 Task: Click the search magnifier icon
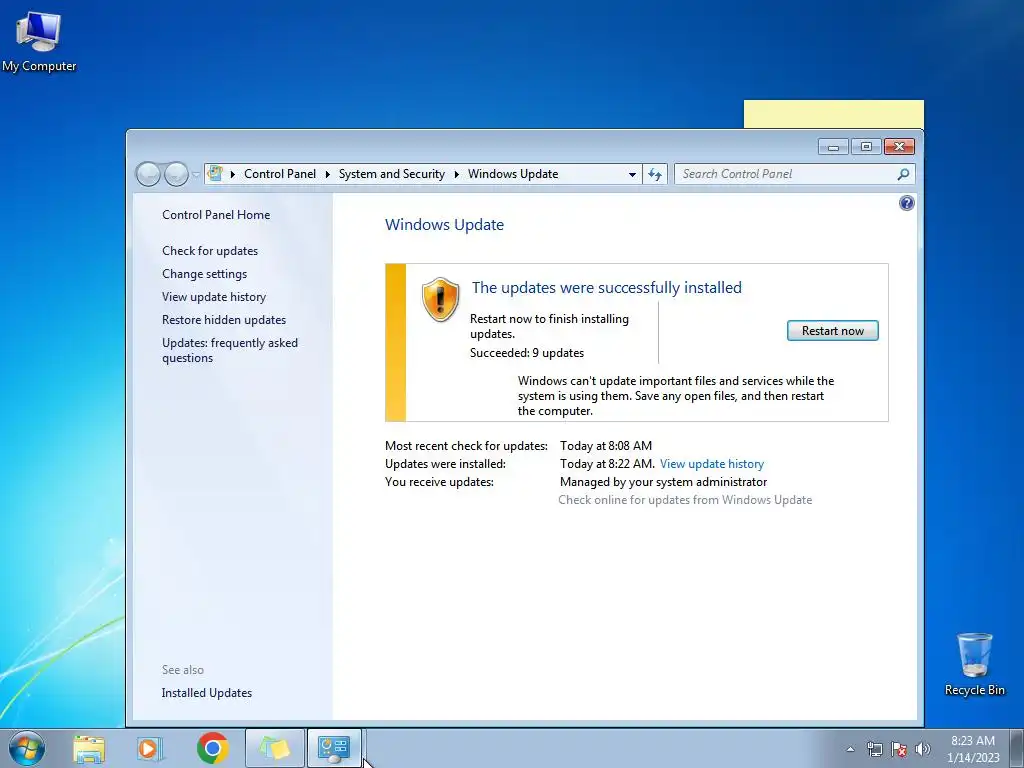(x=903, y=174)
